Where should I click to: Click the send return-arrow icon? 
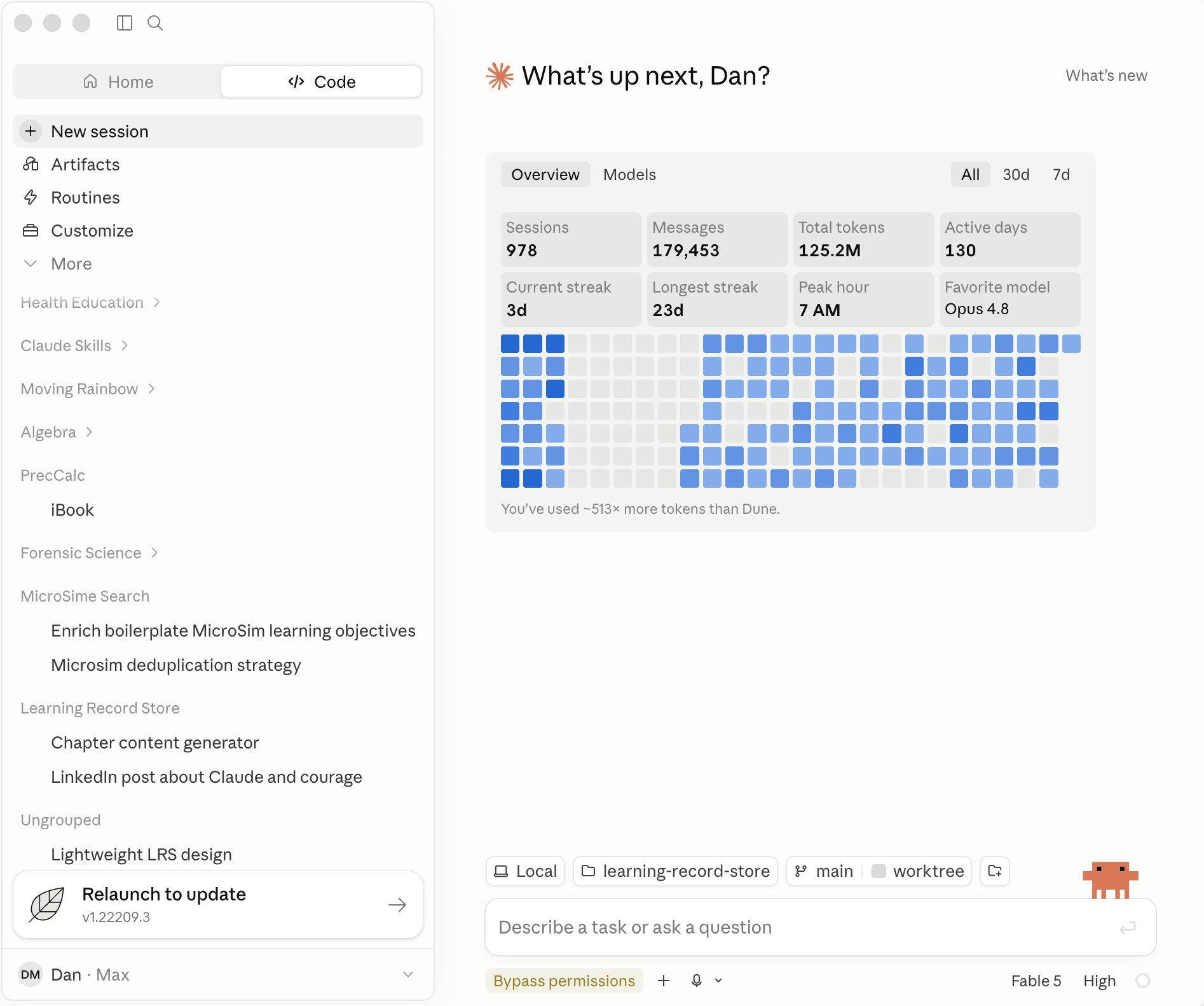pyautogui.click(x=1128, y=928)
